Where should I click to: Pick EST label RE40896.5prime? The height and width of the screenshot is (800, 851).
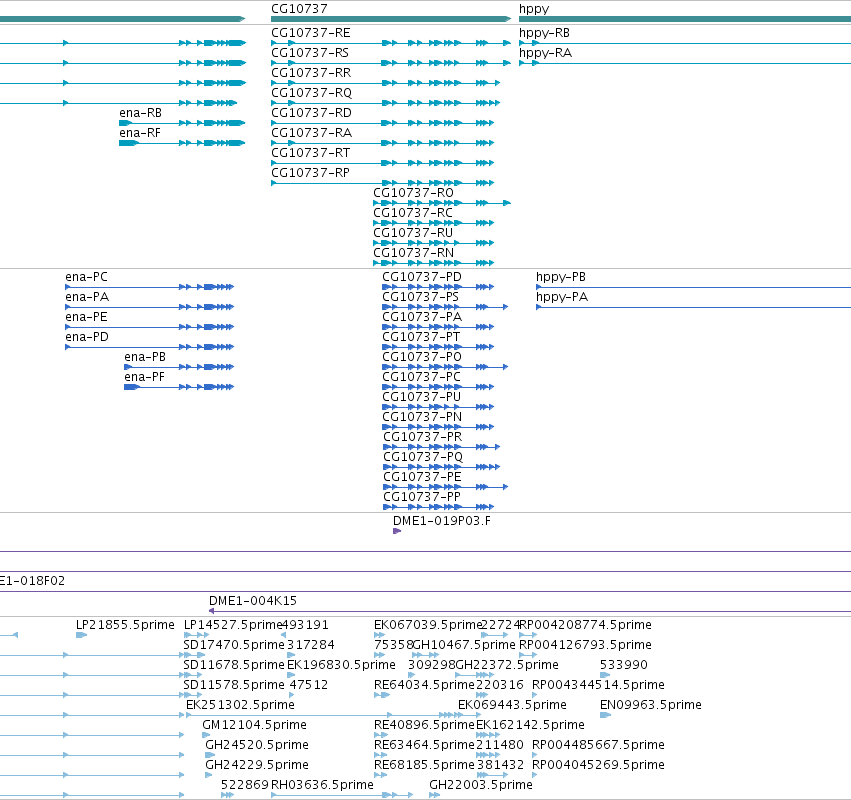424,725
